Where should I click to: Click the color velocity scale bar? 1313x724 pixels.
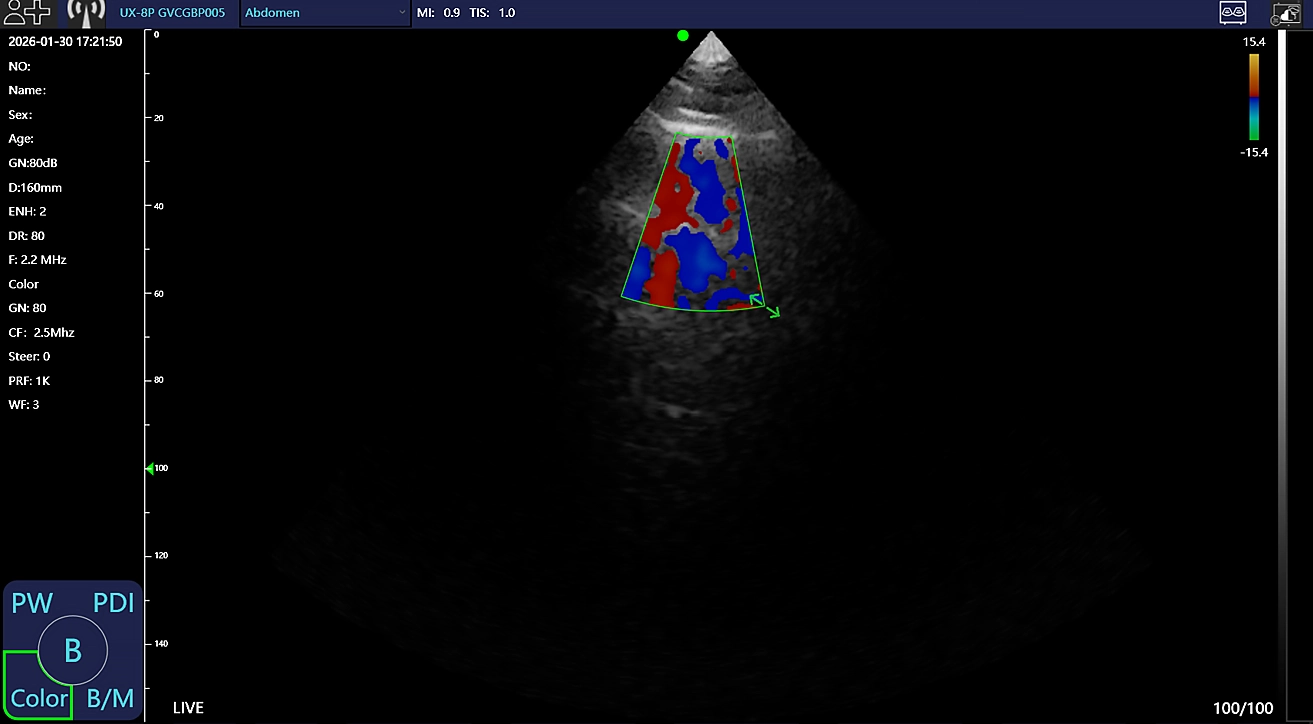point(1254,96)
